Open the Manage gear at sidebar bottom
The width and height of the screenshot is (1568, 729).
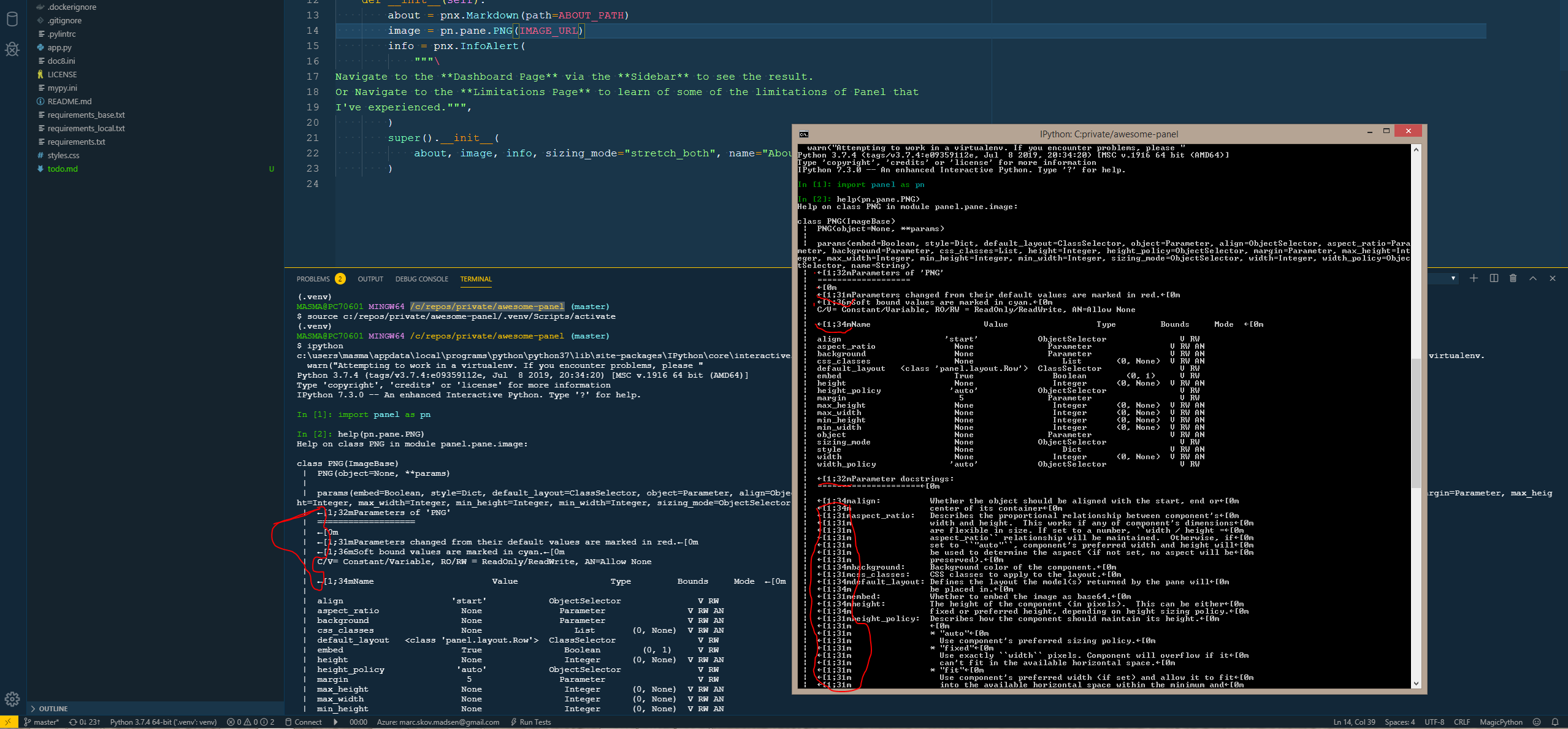click(x=12, y=699)
